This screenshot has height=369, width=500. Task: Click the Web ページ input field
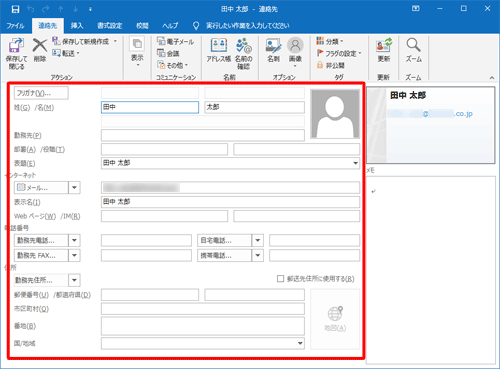point(164,216)
